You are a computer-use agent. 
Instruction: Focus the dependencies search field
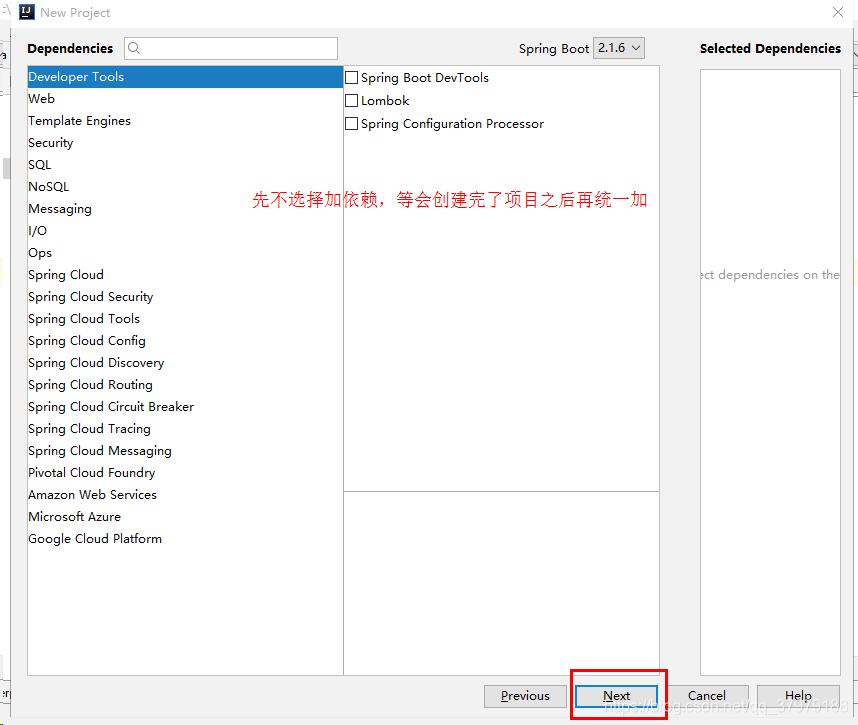pyautogui.click(x=231, y=48)
